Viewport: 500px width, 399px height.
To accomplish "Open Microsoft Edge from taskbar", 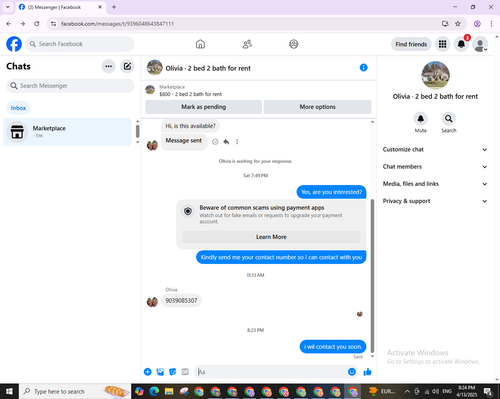I will pyautogui.click(x=154, y=391).
